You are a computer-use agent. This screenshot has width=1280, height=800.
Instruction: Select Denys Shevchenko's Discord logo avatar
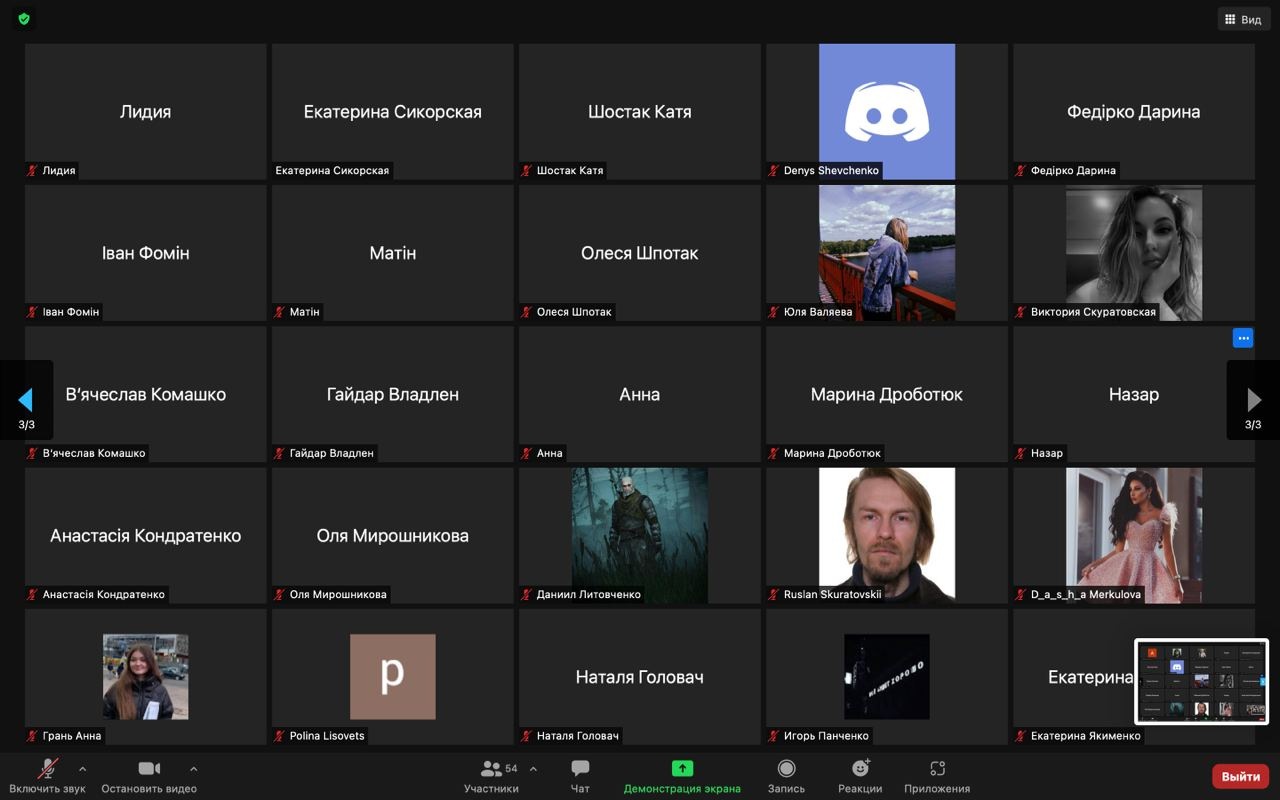pyautogui.click(x=887, y=111)
